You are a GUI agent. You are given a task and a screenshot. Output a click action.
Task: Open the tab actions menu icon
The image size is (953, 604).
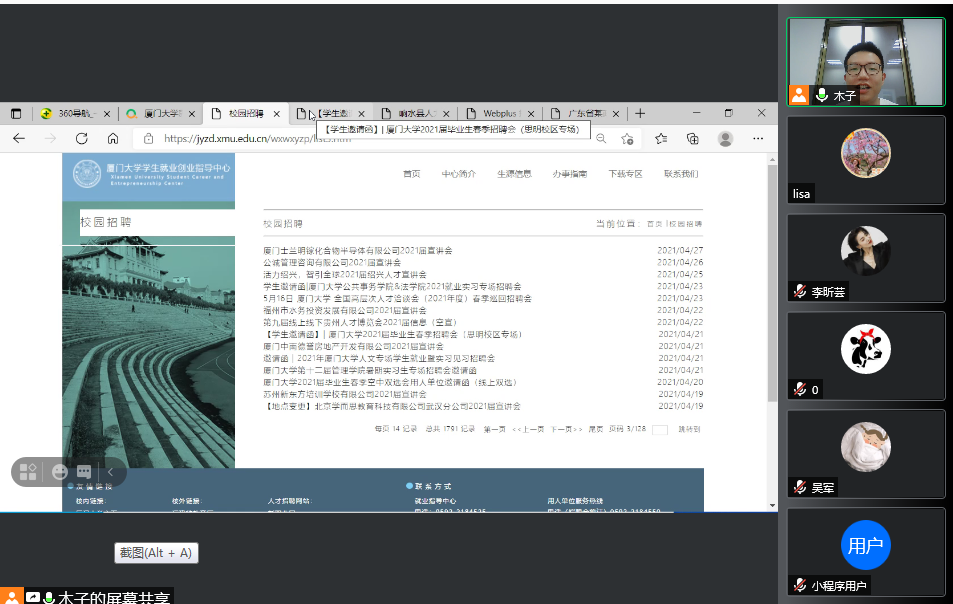coord(16,113)
